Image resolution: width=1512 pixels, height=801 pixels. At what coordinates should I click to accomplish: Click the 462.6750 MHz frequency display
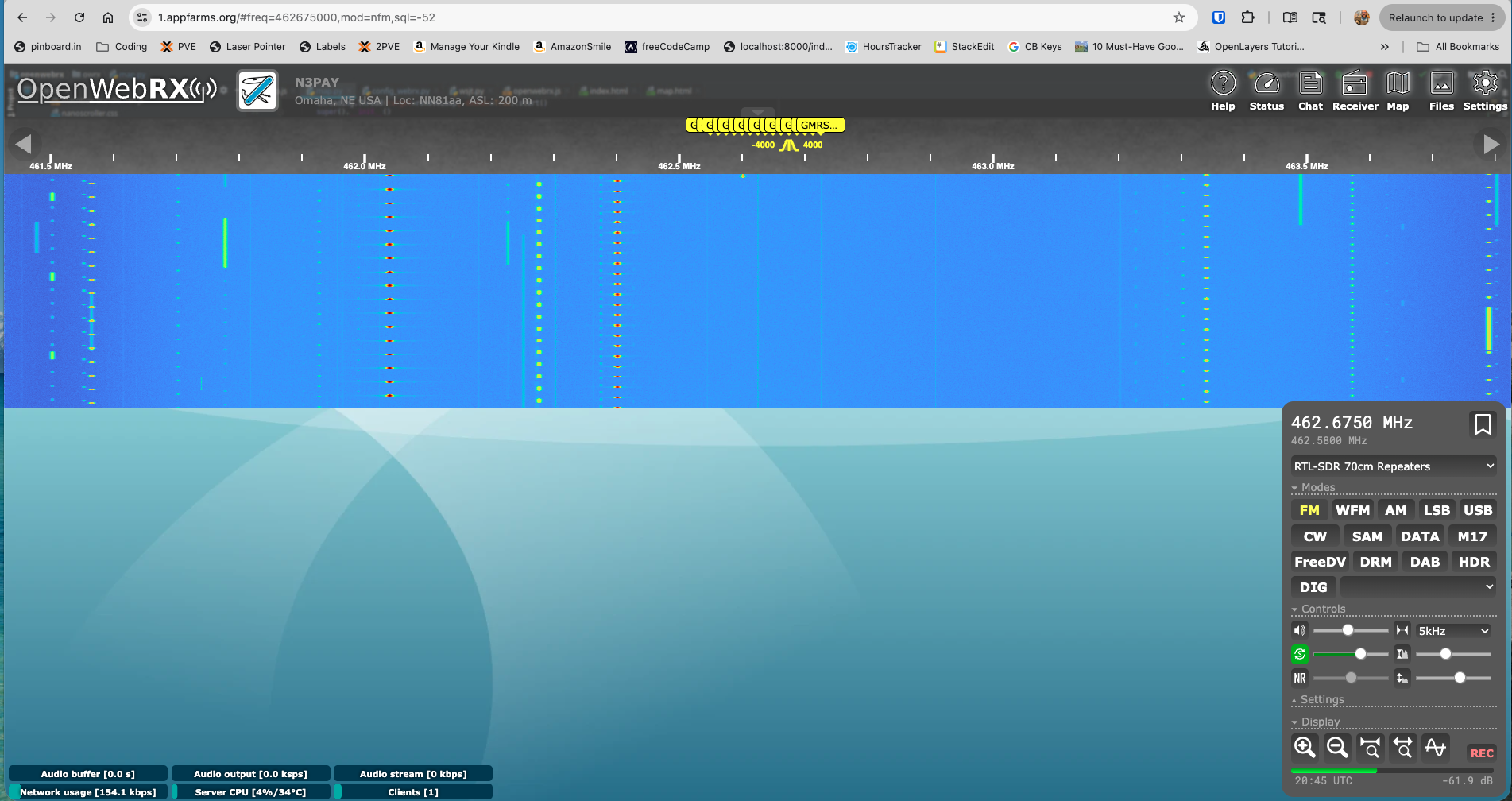(1352, 423)
